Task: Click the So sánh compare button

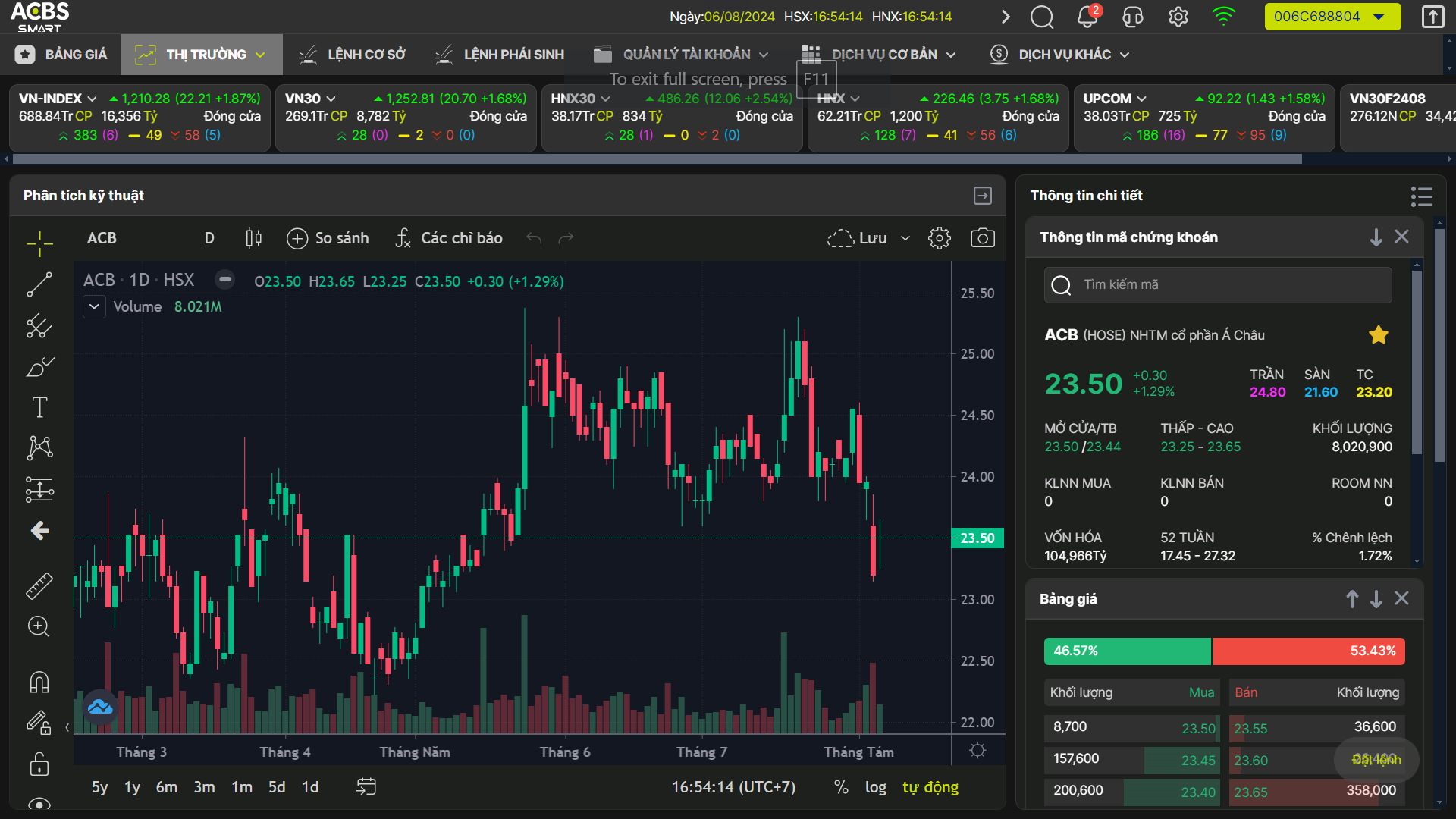Action: point(328,238)
